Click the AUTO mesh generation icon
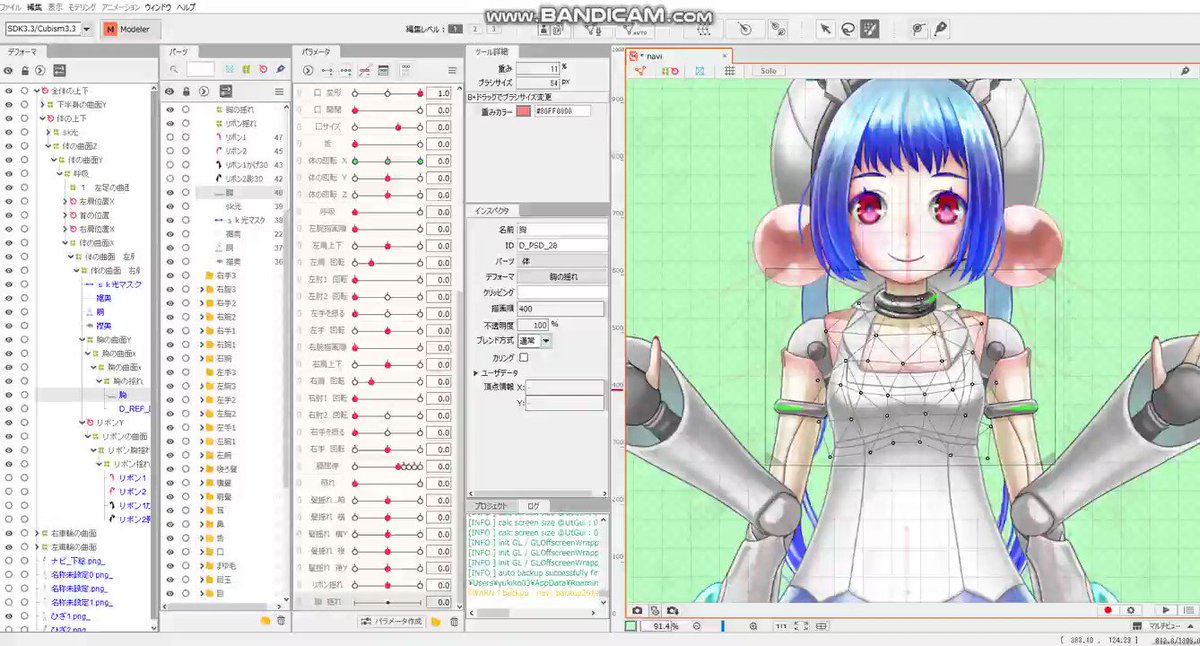The image size is (1200, 646). point(633,29)
